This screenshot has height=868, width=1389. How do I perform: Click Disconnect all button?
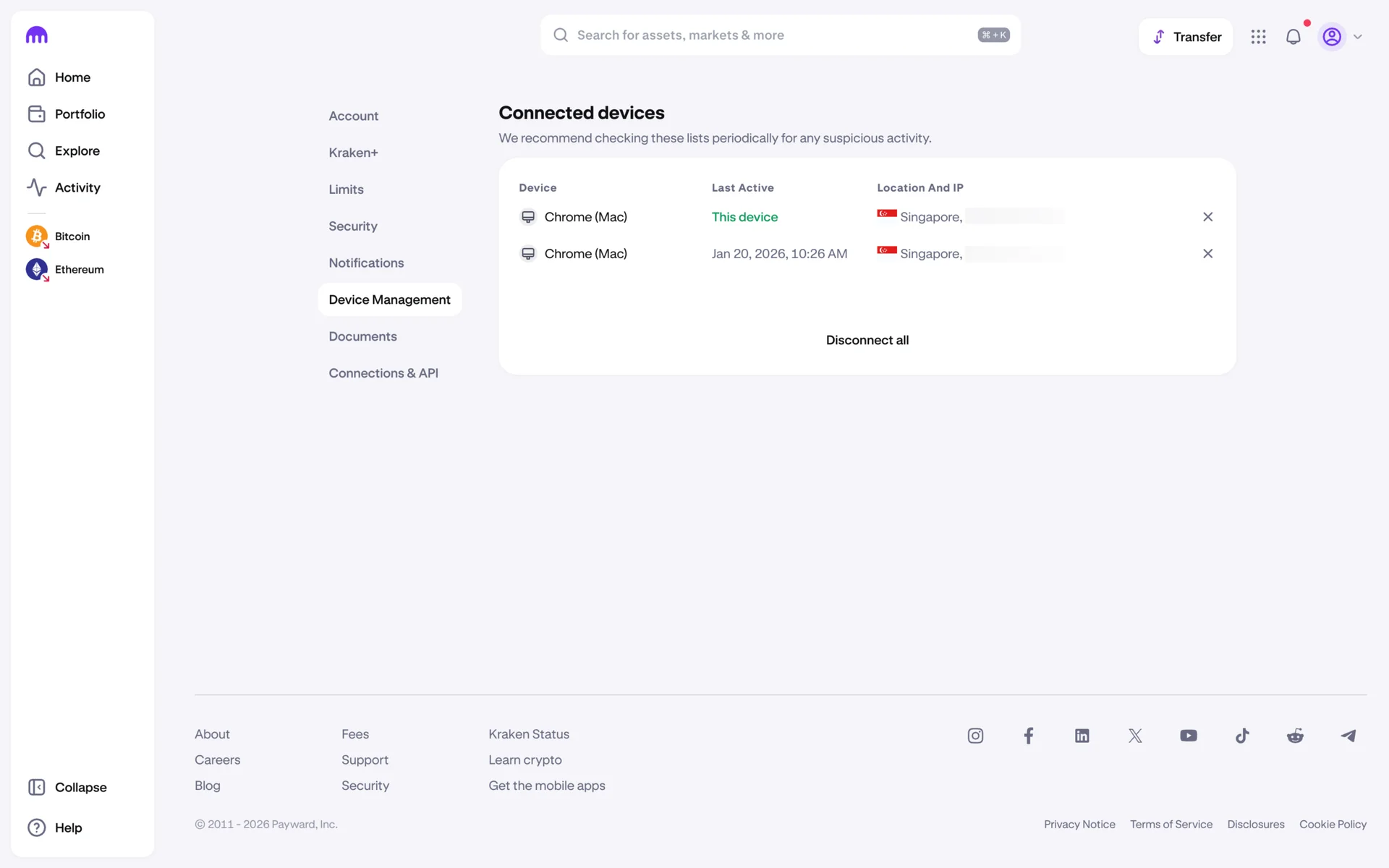(x=867, y=340)
